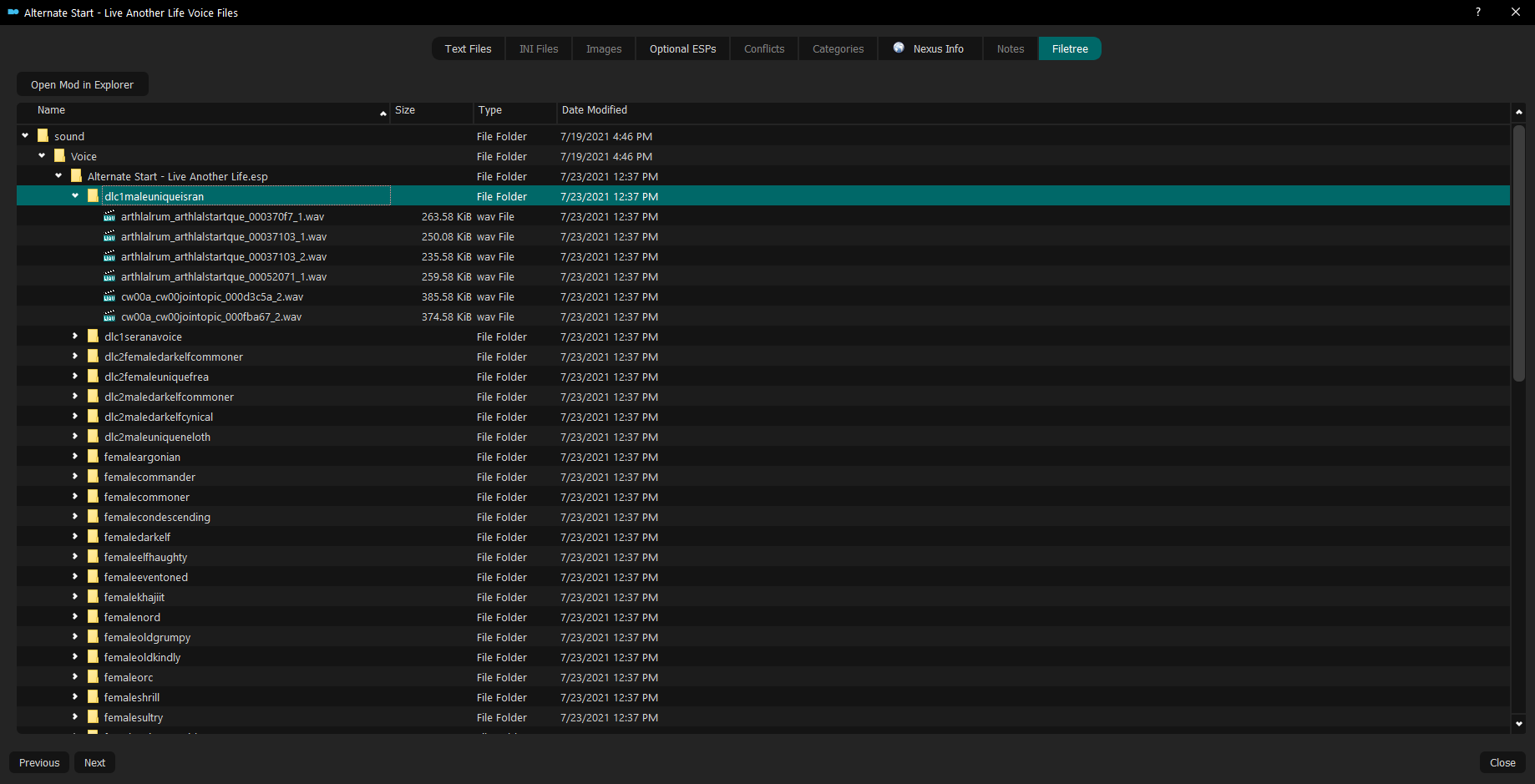This screenshot has height=784, width=1535.
Task: Click the Close button at bottom
Action: pos(1502,762)
